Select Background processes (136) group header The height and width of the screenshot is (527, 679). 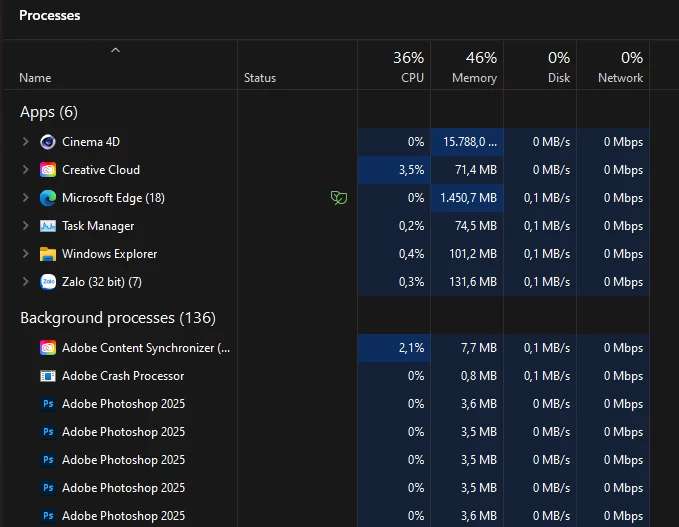click(118, 318)
